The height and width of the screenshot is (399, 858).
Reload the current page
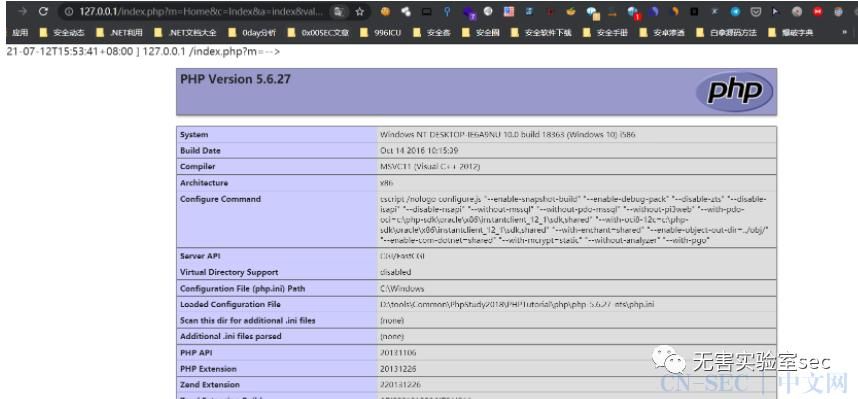point(43,11)
